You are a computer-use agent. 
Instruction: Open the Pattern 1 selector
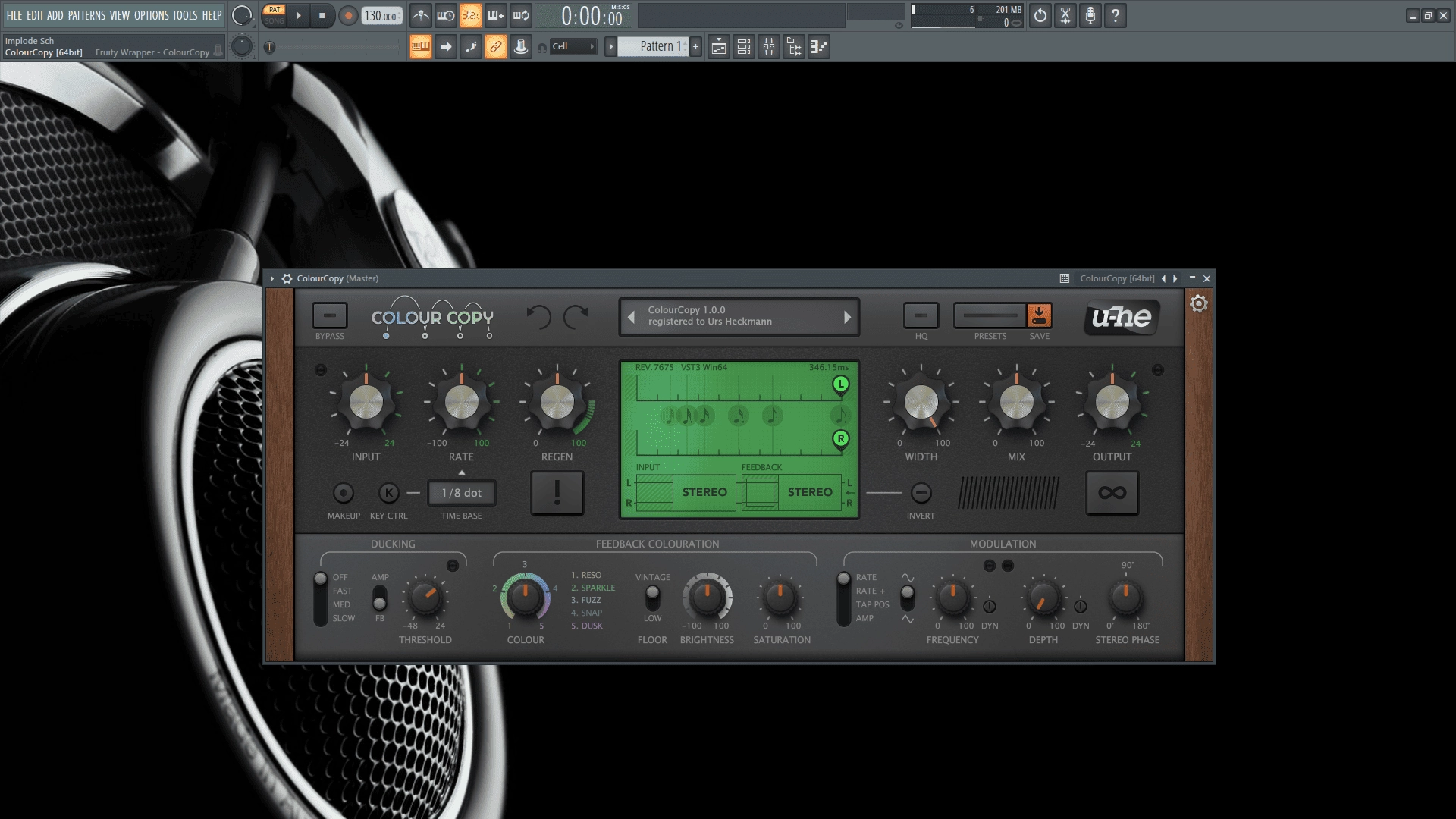pyautogui.click(x=653, y=47)
